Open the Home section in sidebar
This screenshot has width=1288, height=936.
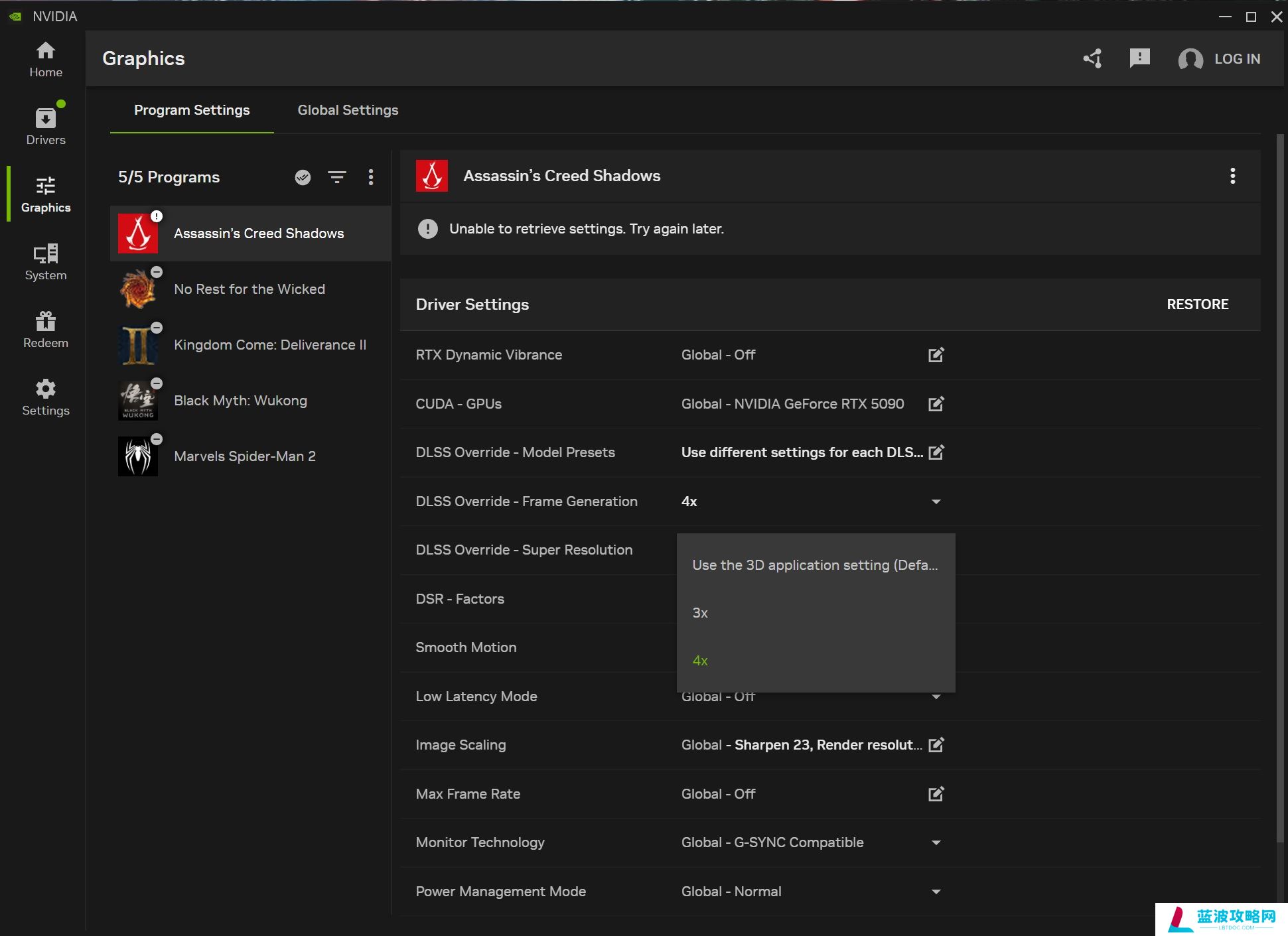click(46, 60)
